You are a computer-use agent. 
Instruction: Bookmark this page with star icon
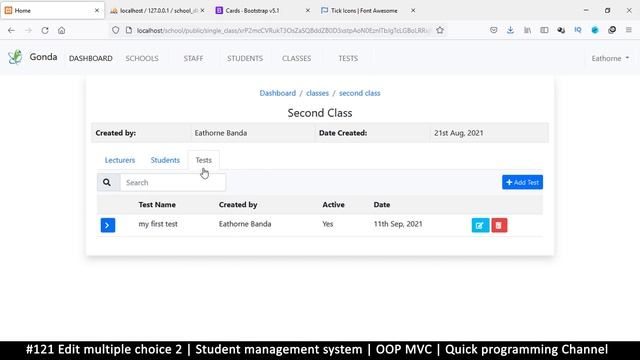[x=440, y=30]
